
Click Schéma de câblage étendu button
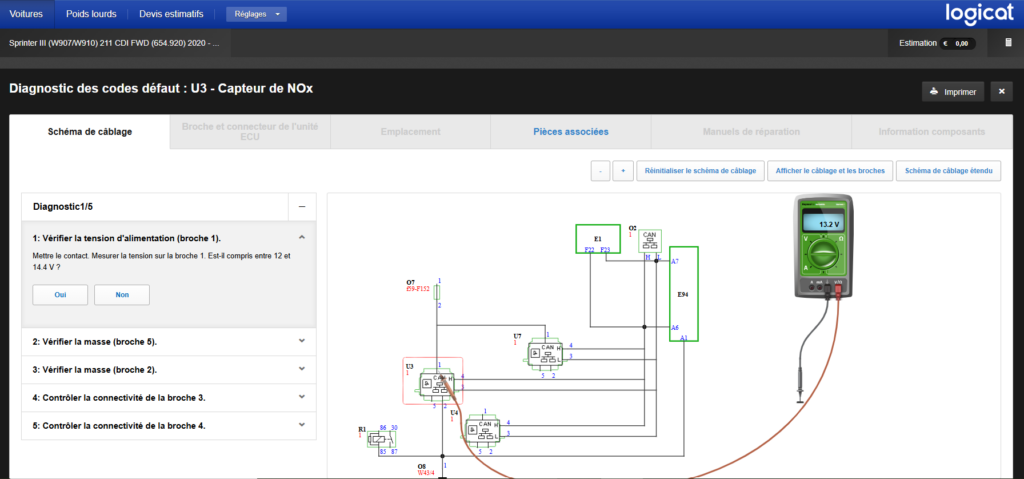[x=948, y=171]
